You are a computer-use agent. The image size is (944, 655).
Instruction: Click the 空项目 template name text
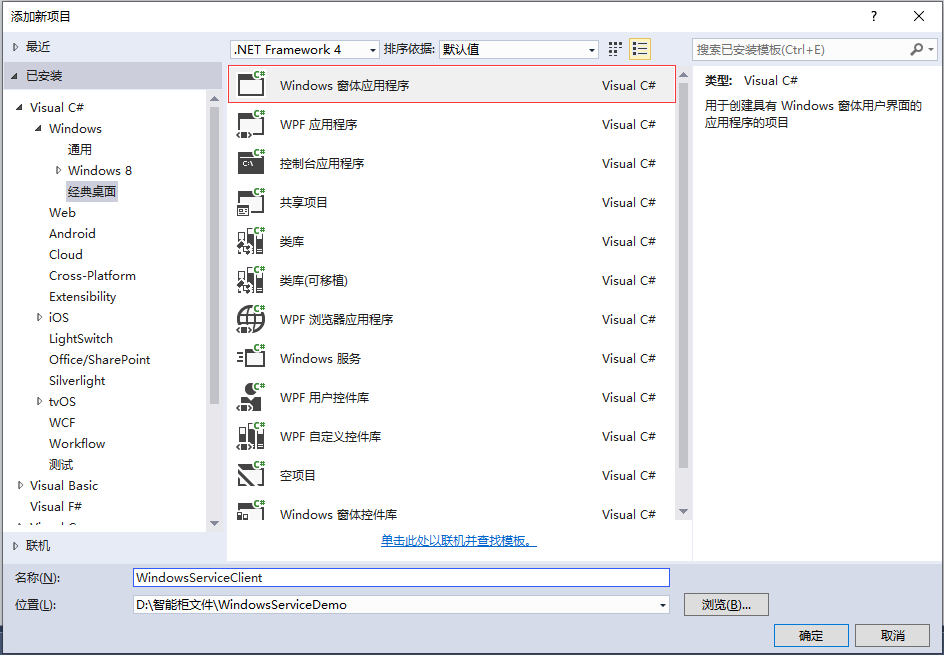297,476
